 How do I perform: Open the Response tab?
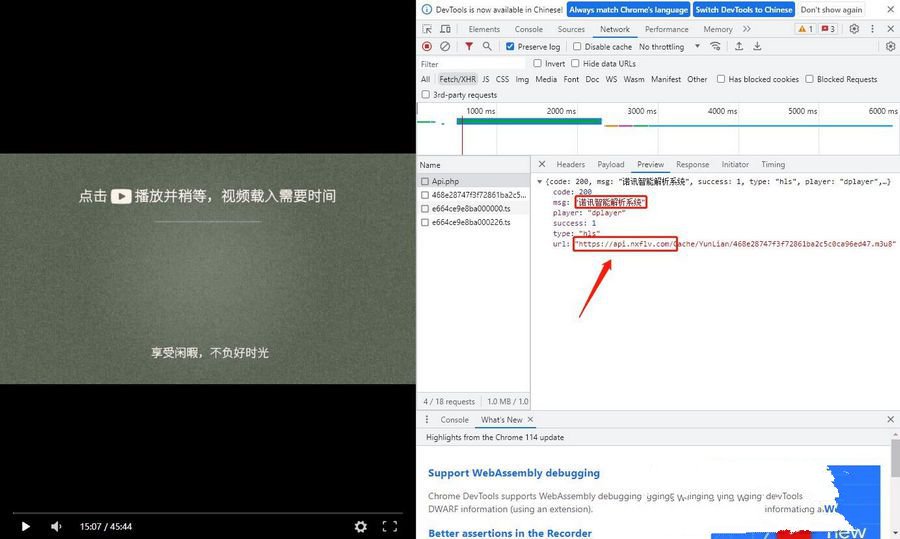pos(692,164)
